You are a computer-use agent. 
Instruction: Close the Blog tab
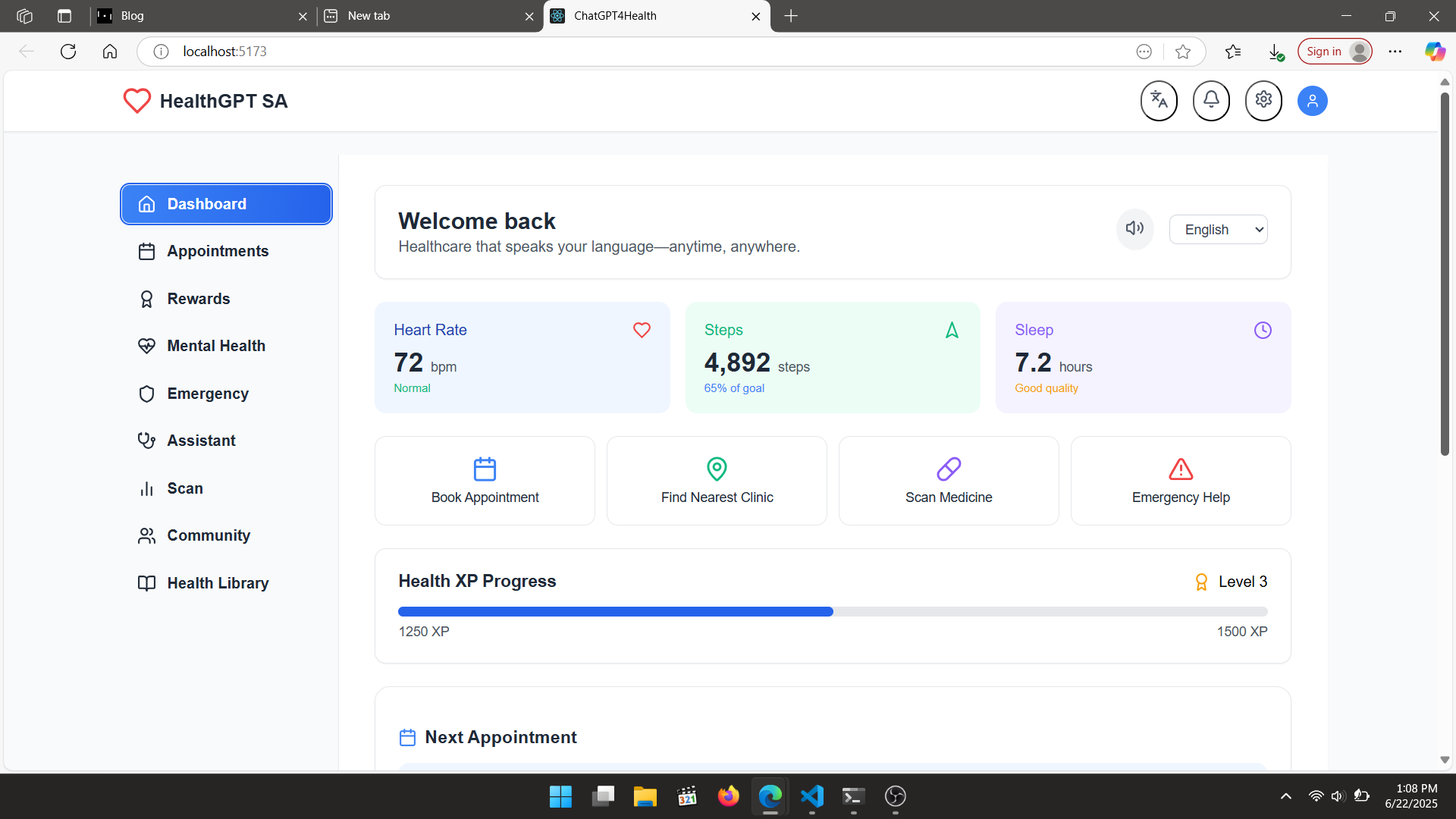tap(303, 16)
